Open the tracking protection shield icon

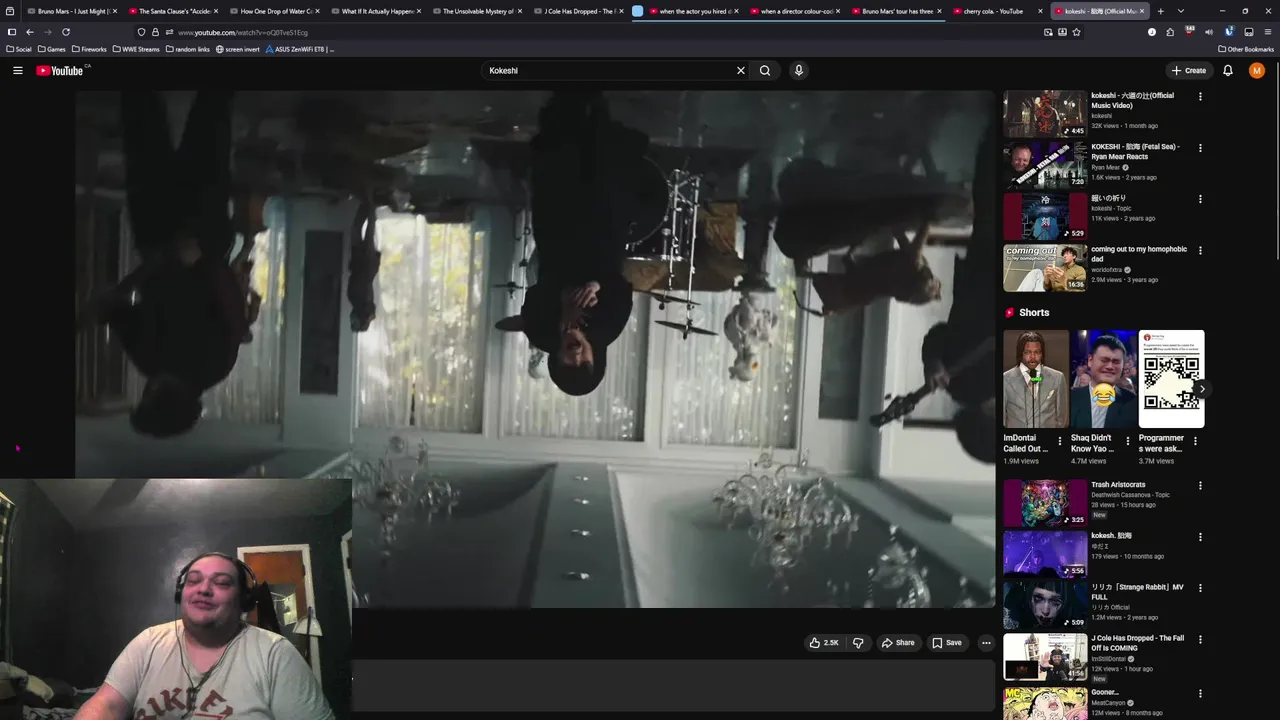point(141,32)
